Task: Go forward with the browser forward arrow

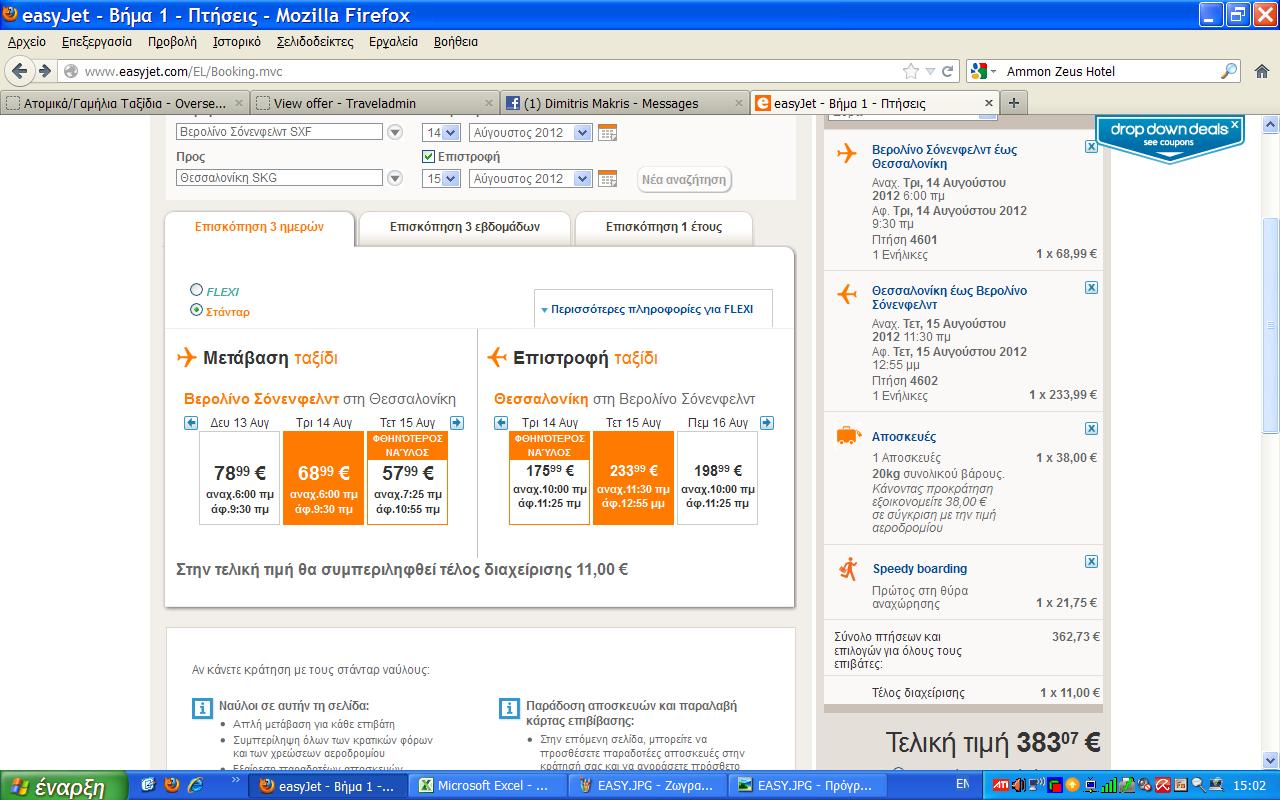Action: (44, 71)
